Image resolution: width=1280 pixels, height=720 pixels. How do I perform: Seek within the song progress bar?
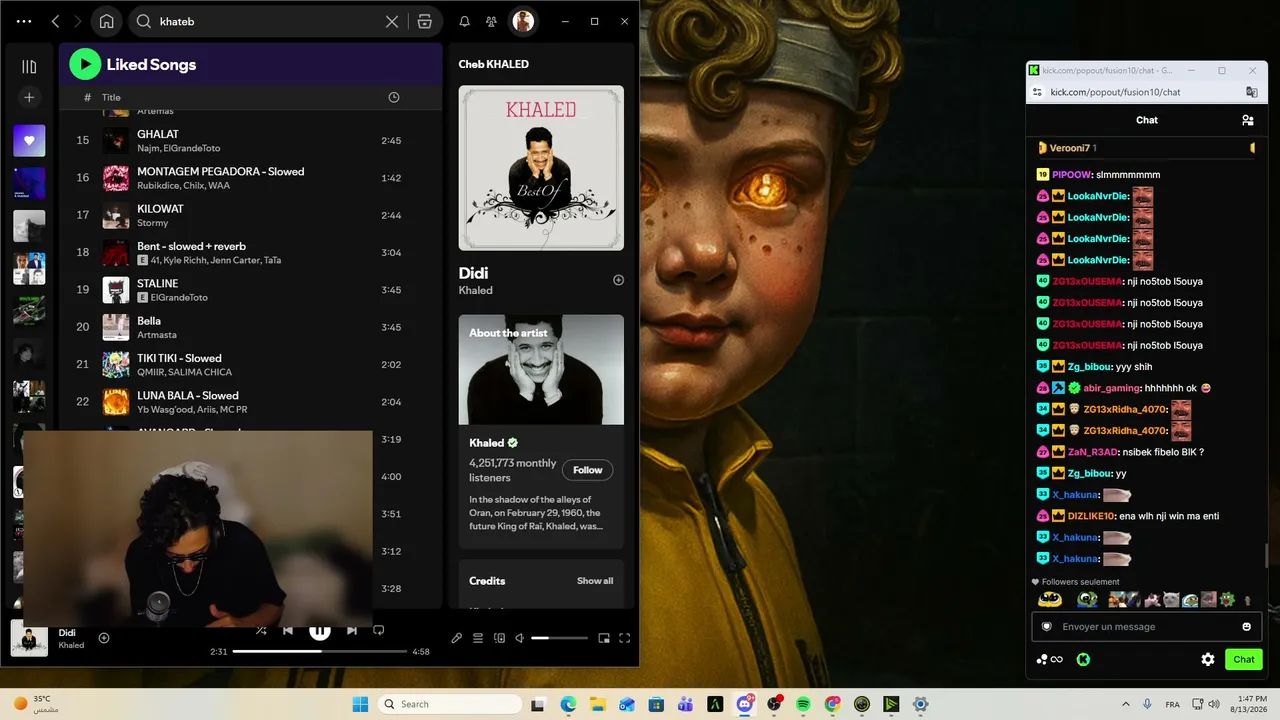(x=320, y=651)
